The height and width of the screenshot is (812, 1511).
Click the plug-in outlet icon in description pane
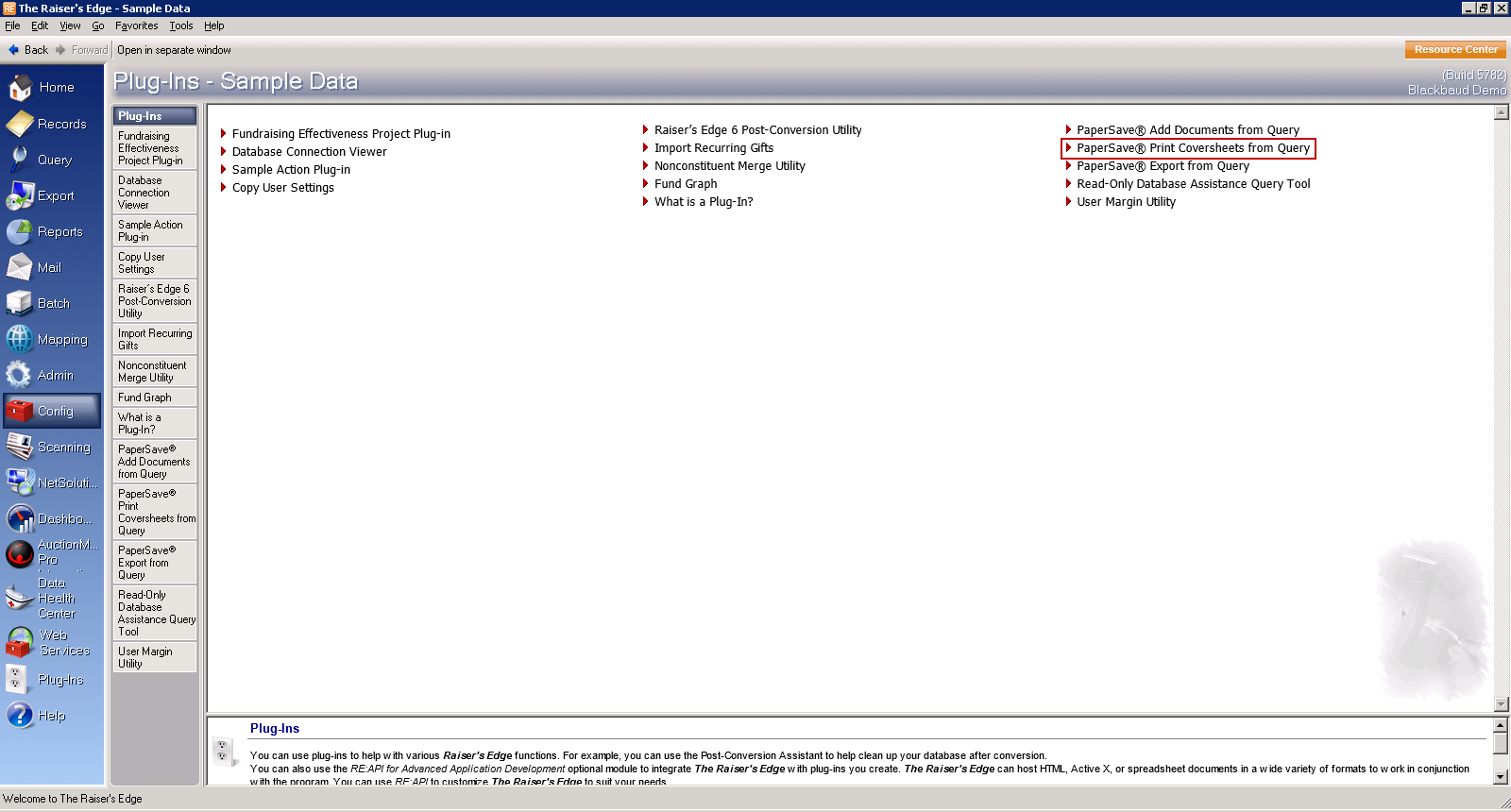[x=223, y=752]
